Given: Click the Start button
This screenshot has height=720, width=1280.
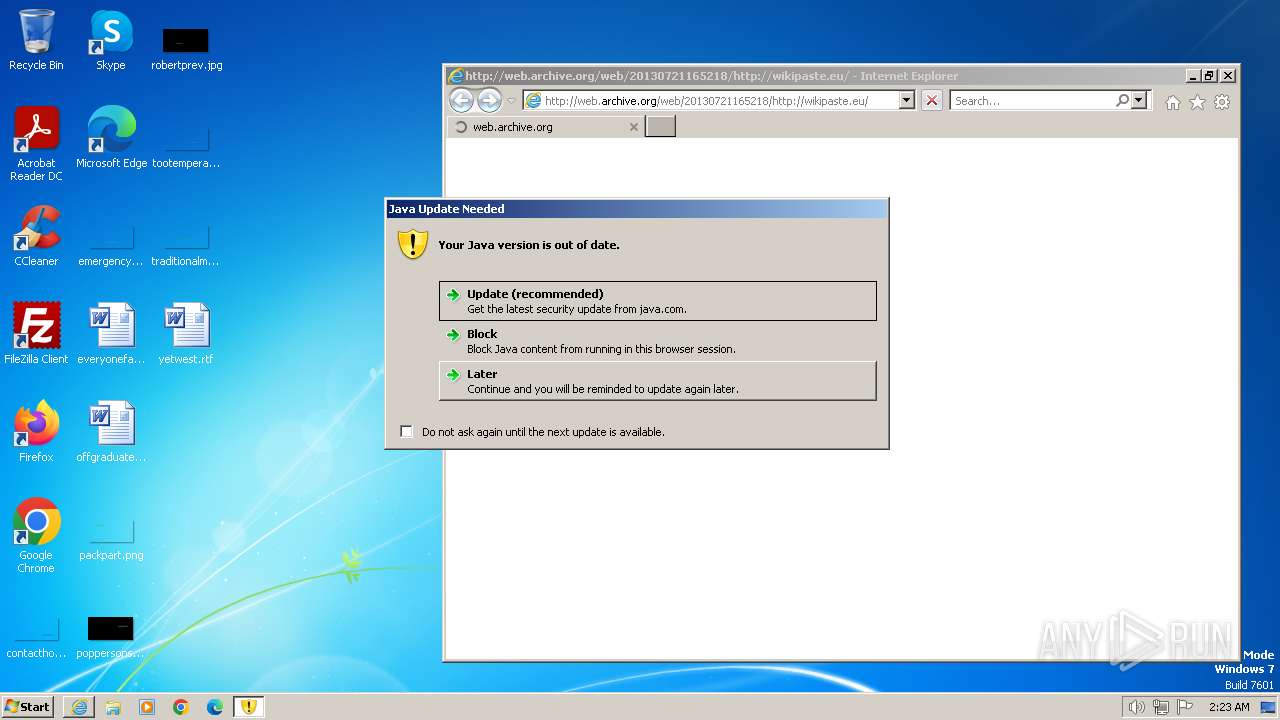Looking at the screenshot, I should coord(27,707).
